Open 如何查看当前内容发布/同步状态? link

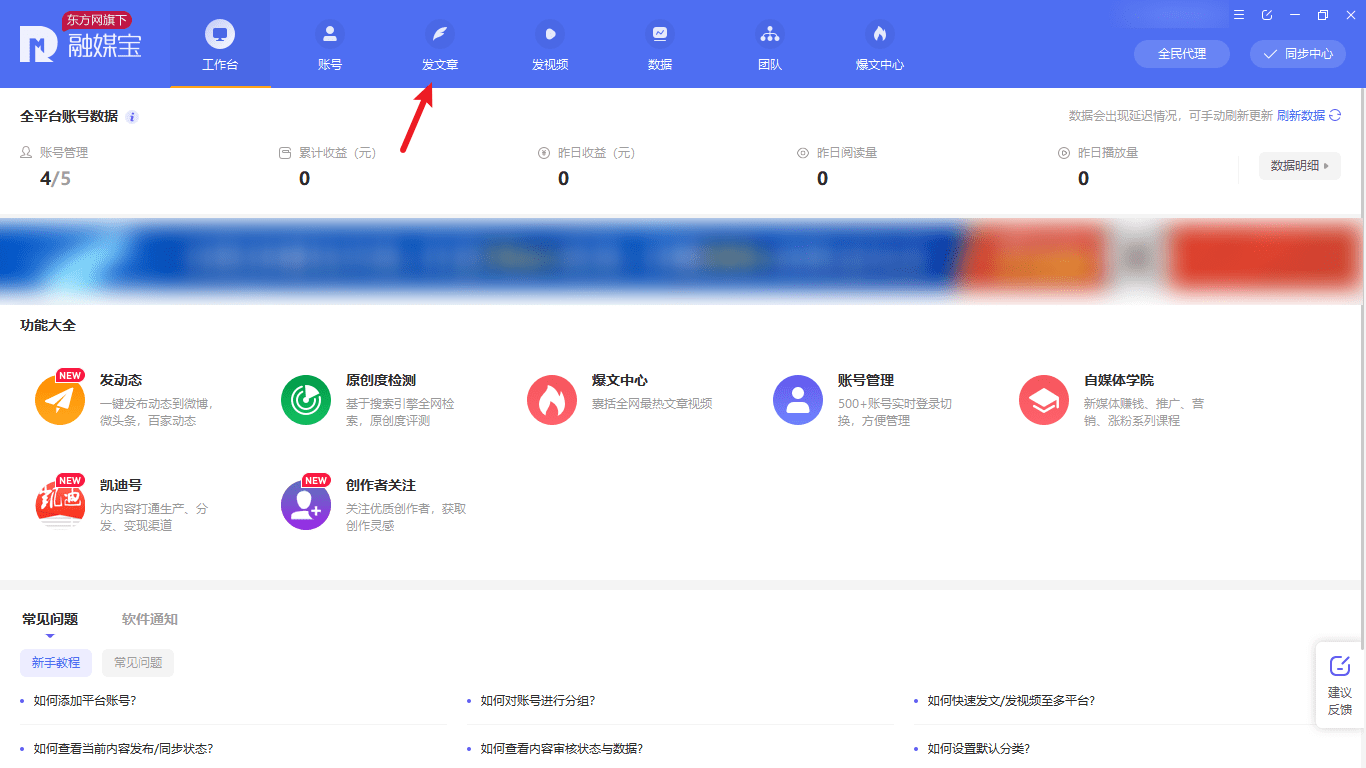(123, 748)
